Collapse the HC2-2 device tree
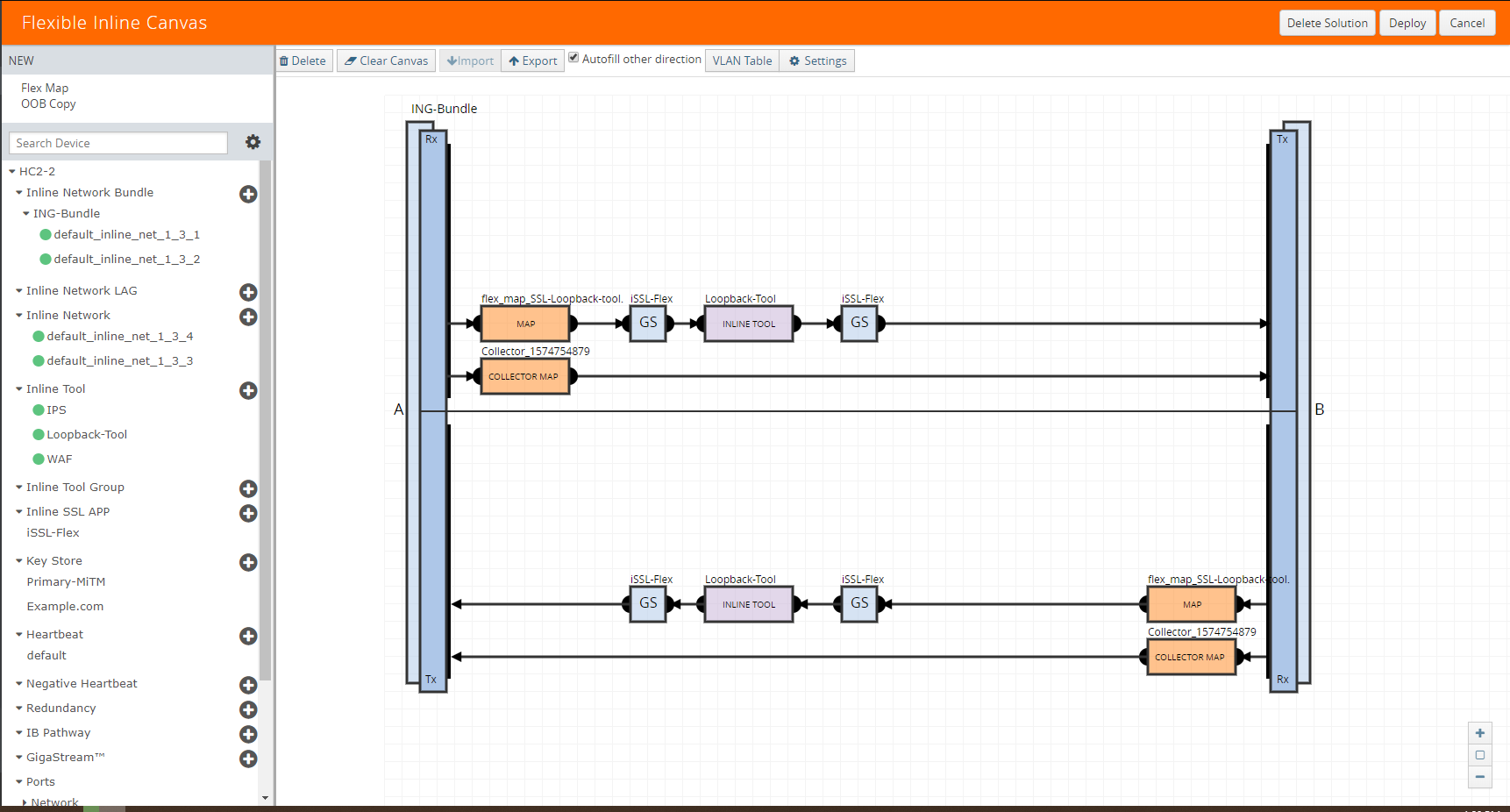 click(x=12, y=172)
